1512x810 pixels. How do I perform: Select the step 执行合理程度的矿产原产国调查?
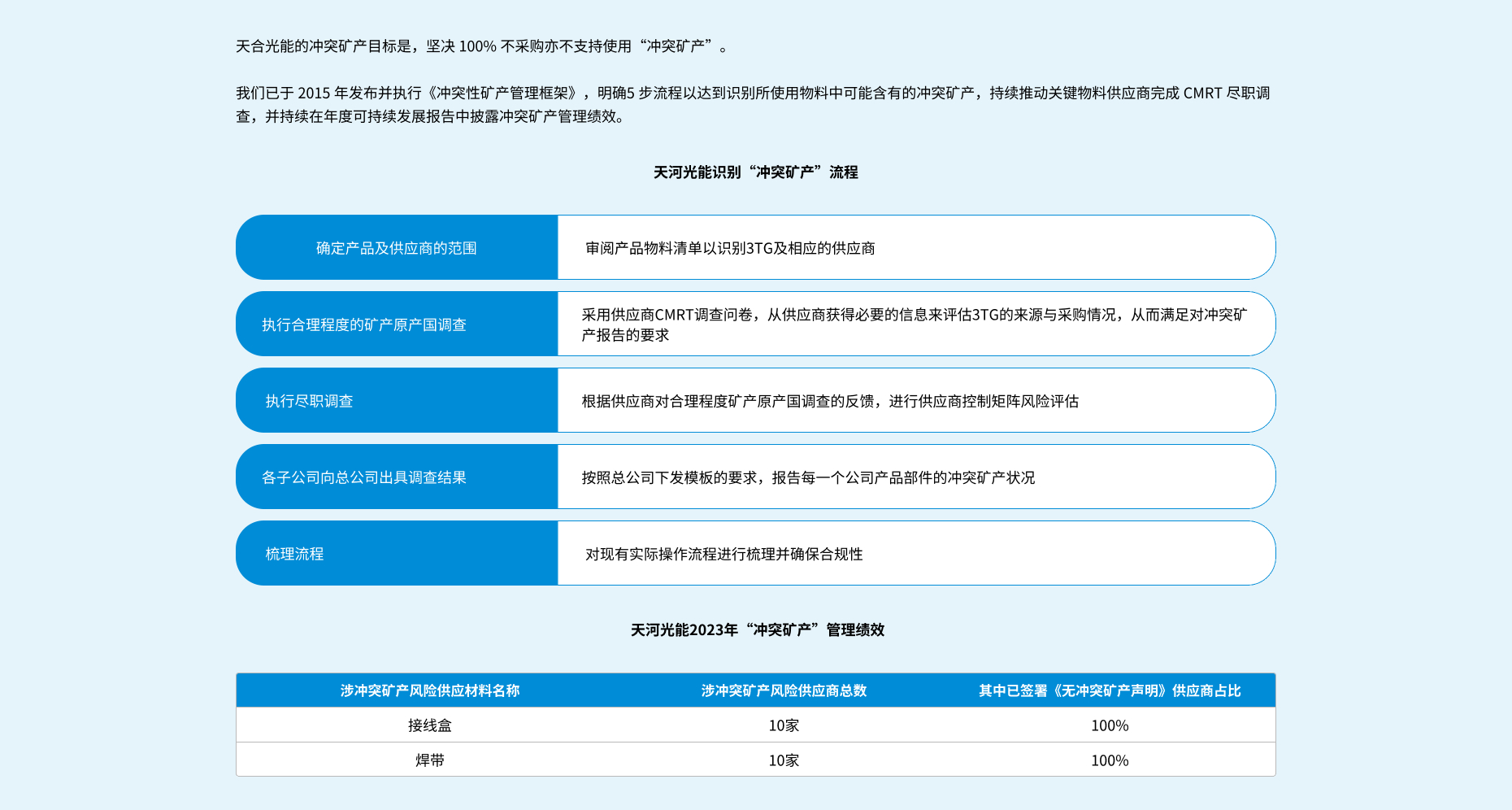click(x=397, y=324)
